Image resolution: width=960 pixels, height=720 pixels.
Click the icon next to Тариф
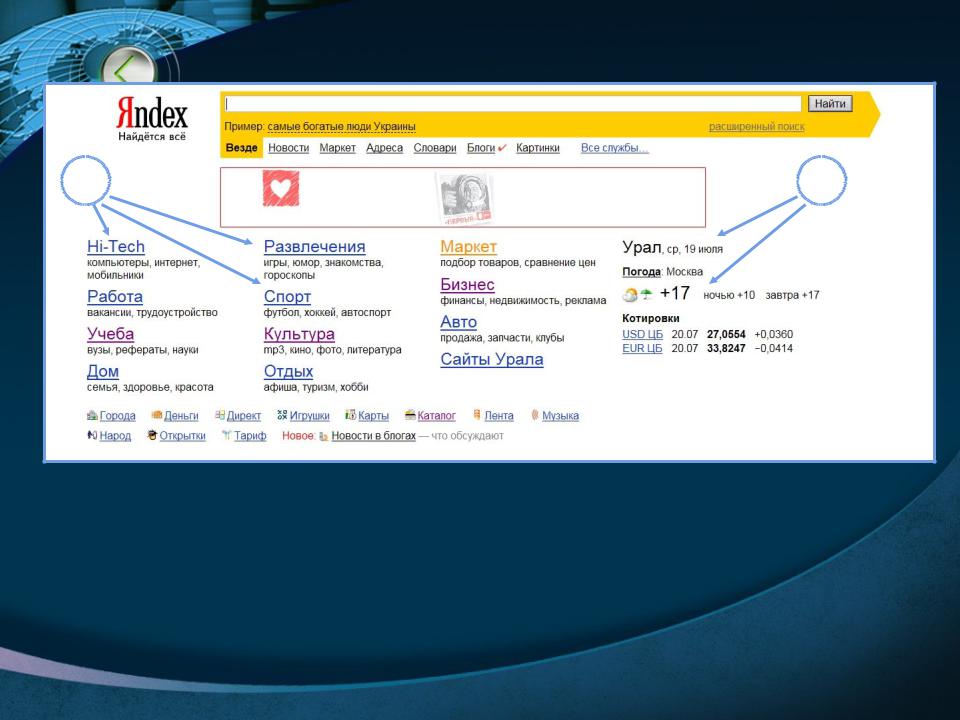(227, 435)
